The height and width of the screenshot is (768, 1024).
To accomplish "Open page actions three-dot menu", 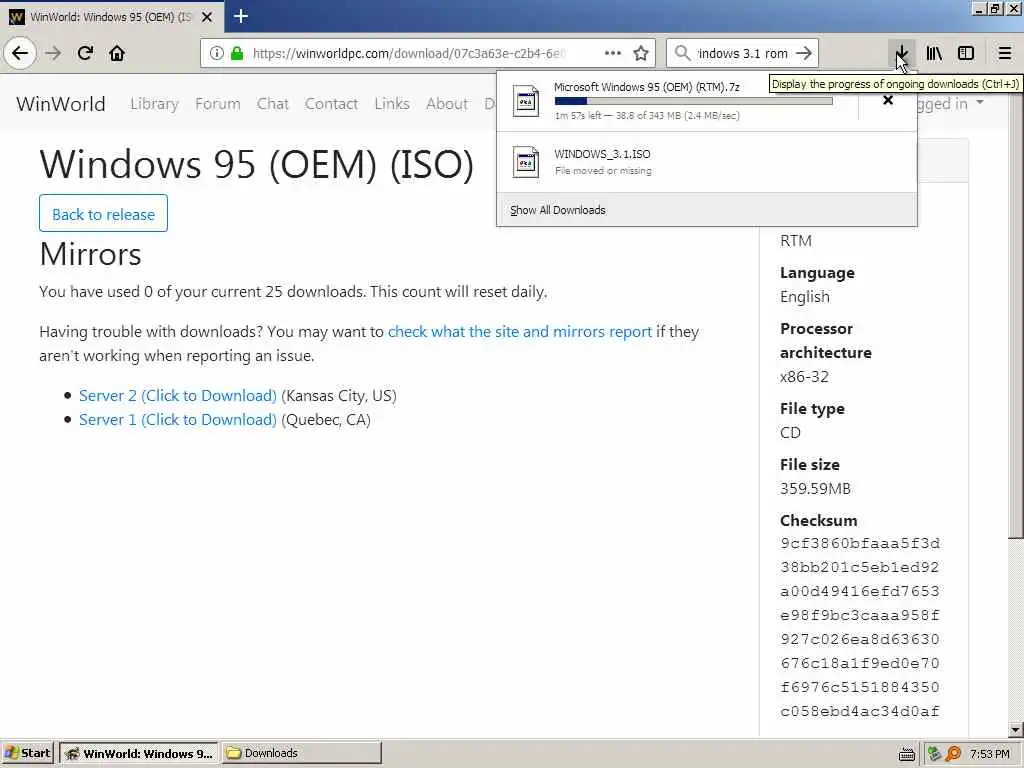I will point(613,53).
